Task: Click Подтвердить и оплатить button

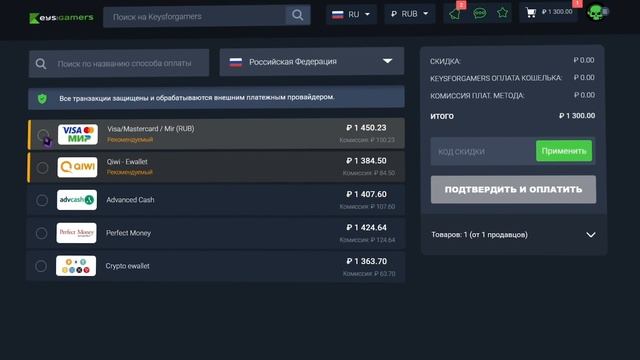Action: coord(513,189)
